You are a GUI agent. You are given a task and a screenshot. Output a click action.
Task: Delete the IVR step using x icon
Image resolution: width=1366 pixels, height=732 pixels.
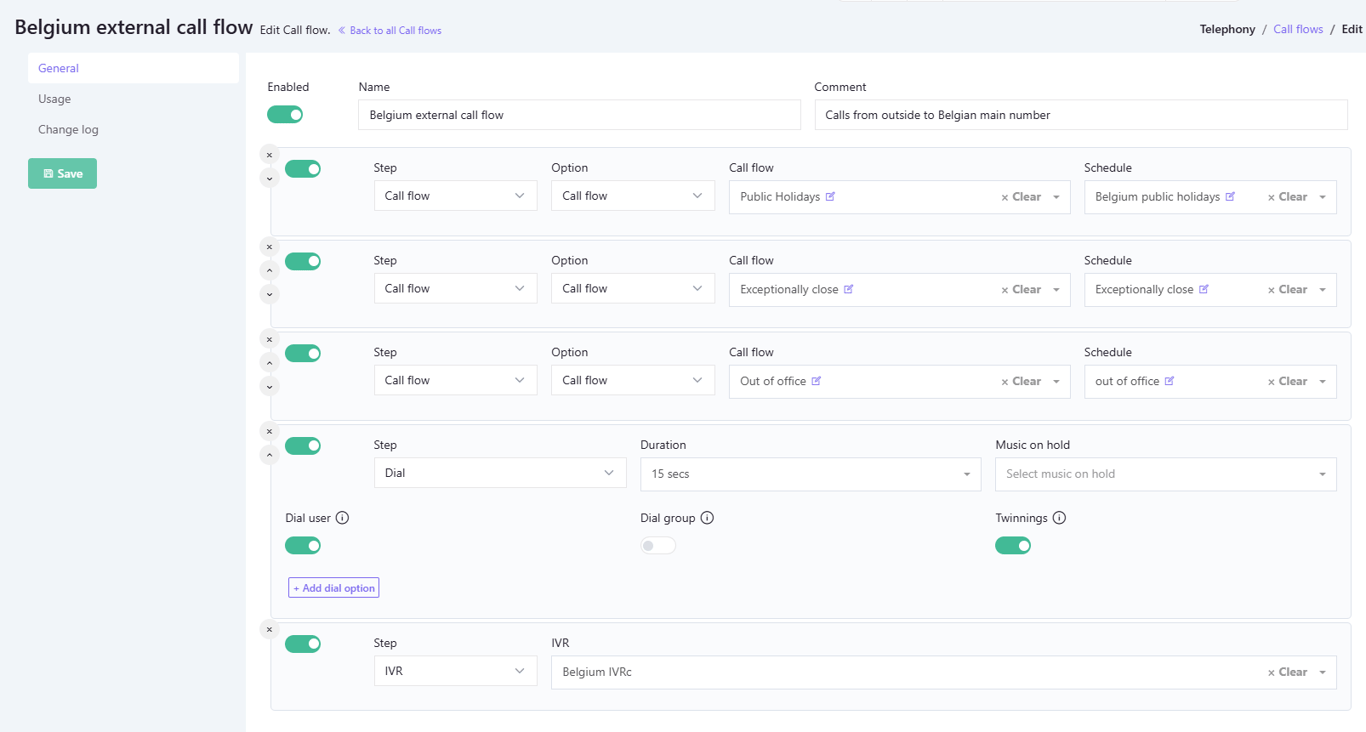pos(269,630)
